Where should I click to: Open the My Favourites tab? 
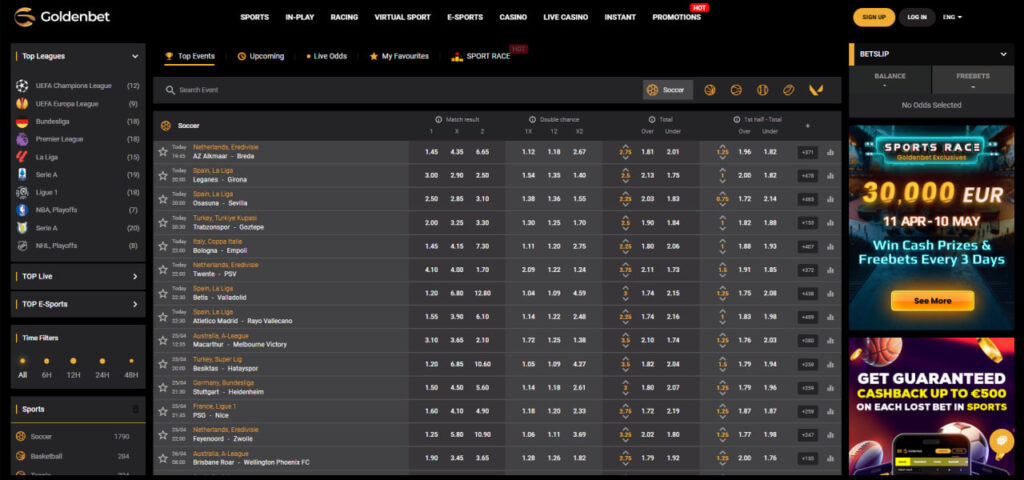click(x=399, y=56)
